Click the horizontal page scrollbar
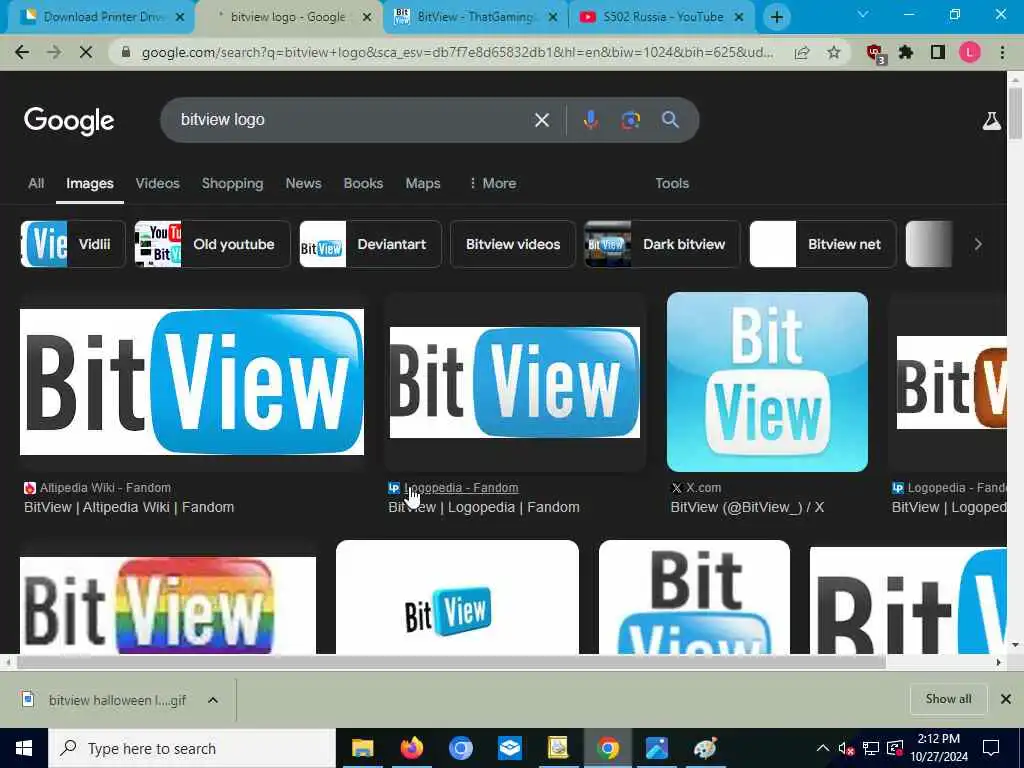This screenshot has height=768, width=1024. [x=451, y=662]
